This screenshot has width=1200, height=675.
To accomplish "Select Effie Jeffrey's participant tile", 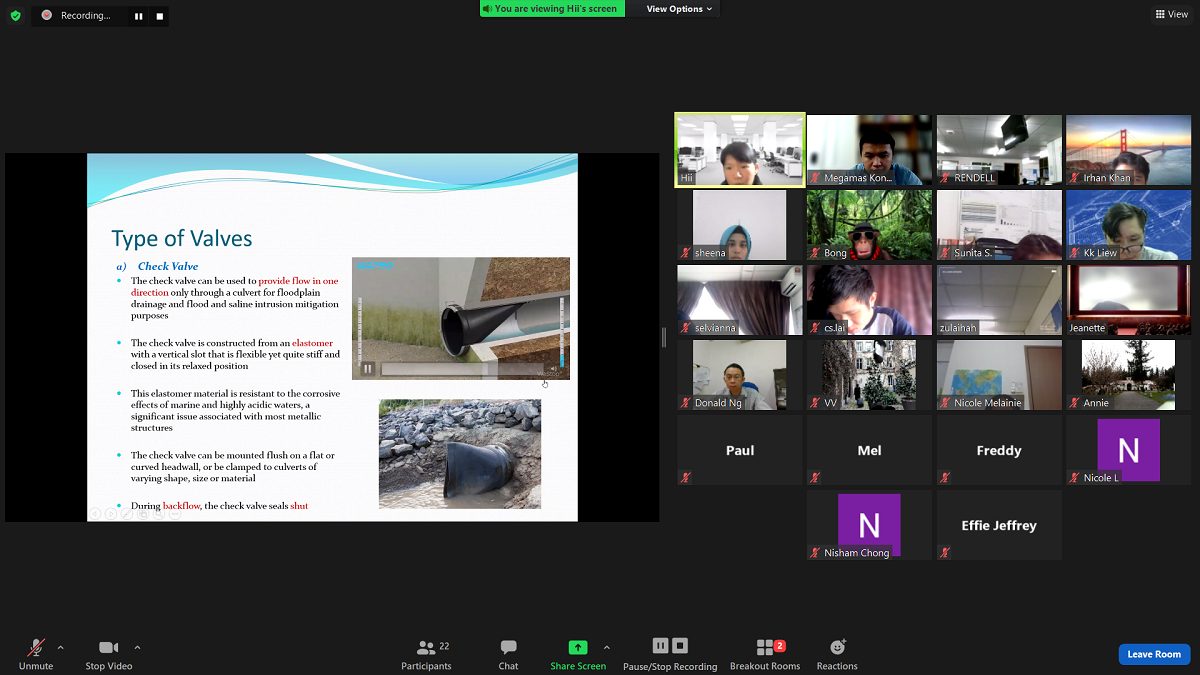I will click(x=999, y=525).
